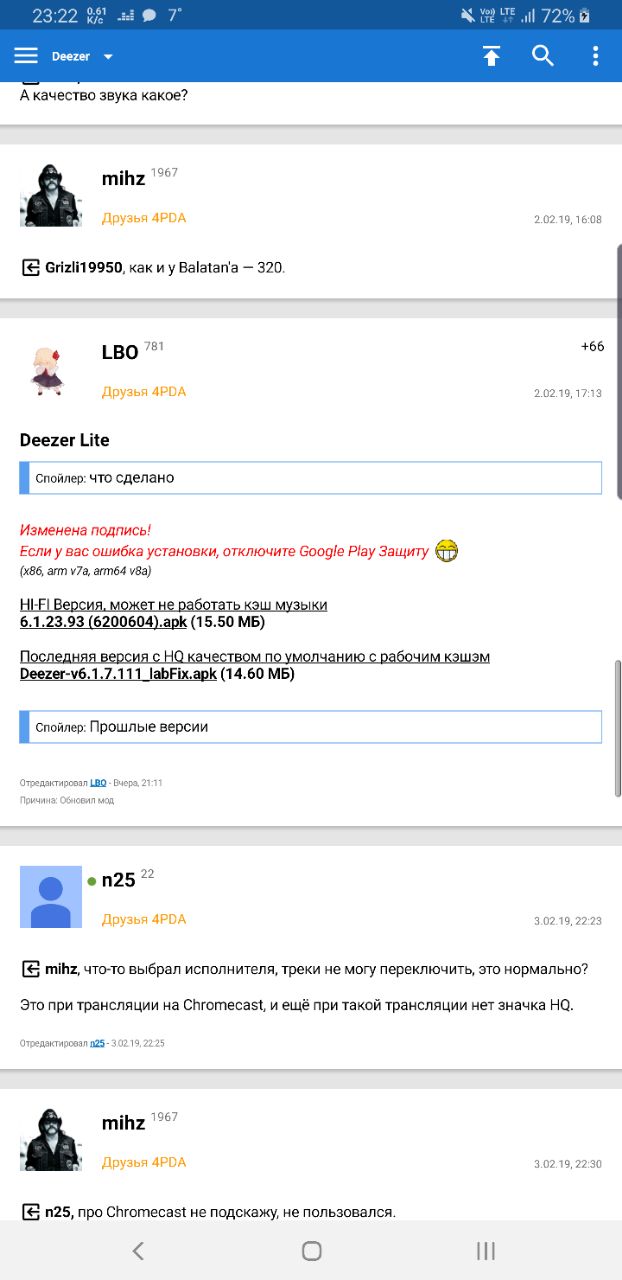Tap the grinning smiley emoticon
Screen dimensions: 622x1280
[x=446, y=551]
